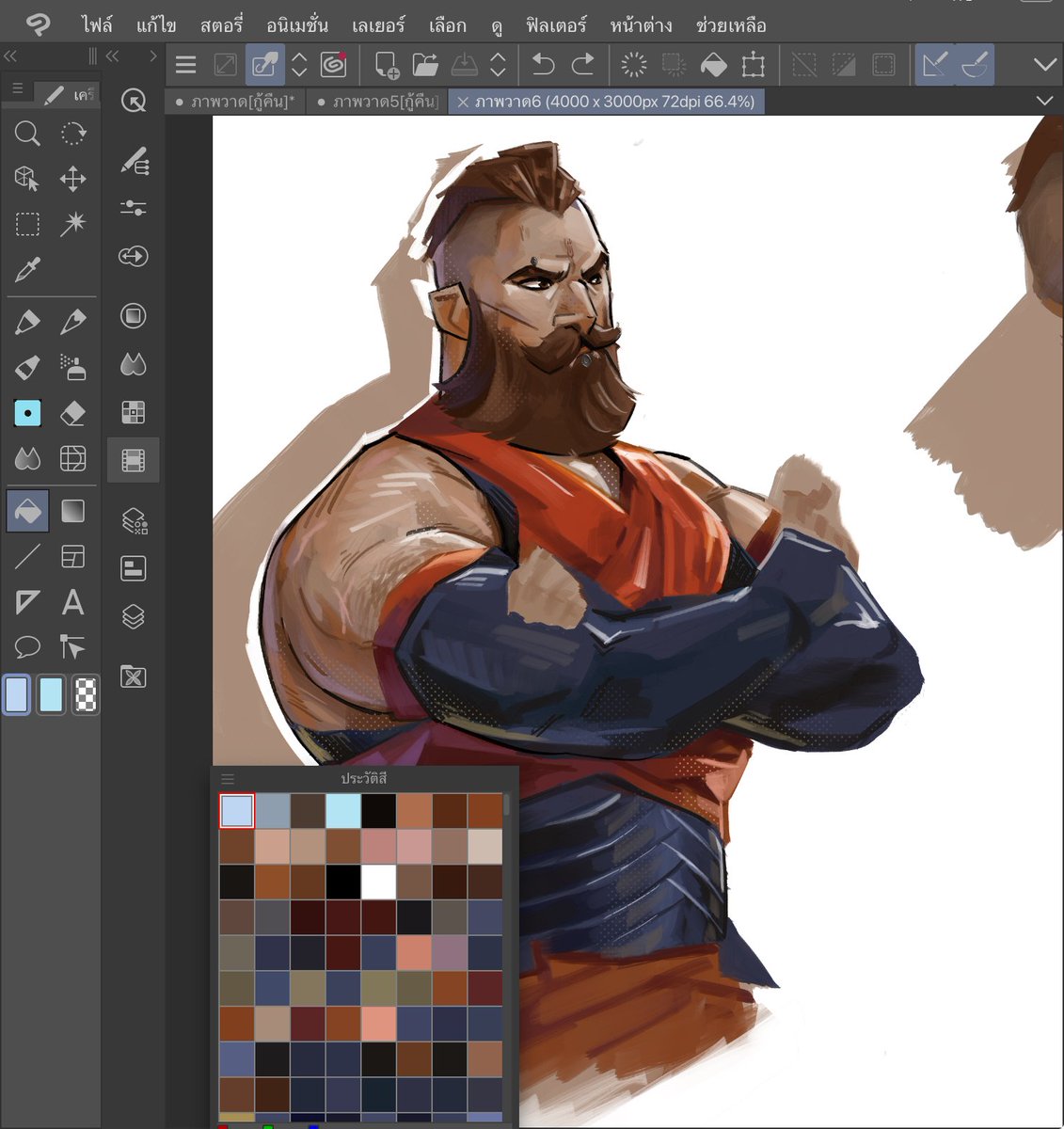Select the Gradient tool

[x=73, y=511]
